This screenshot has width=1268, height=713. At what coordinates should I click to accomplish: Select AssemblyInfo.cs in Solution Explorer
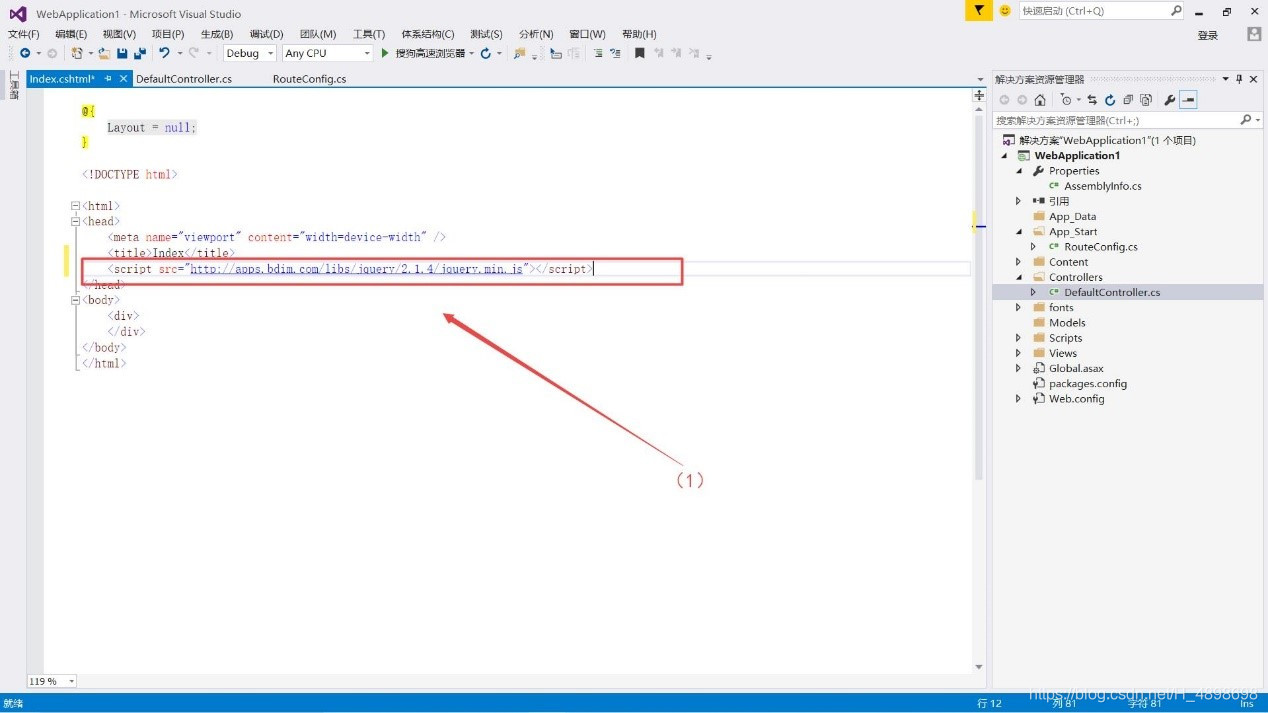click(1102, 186)
